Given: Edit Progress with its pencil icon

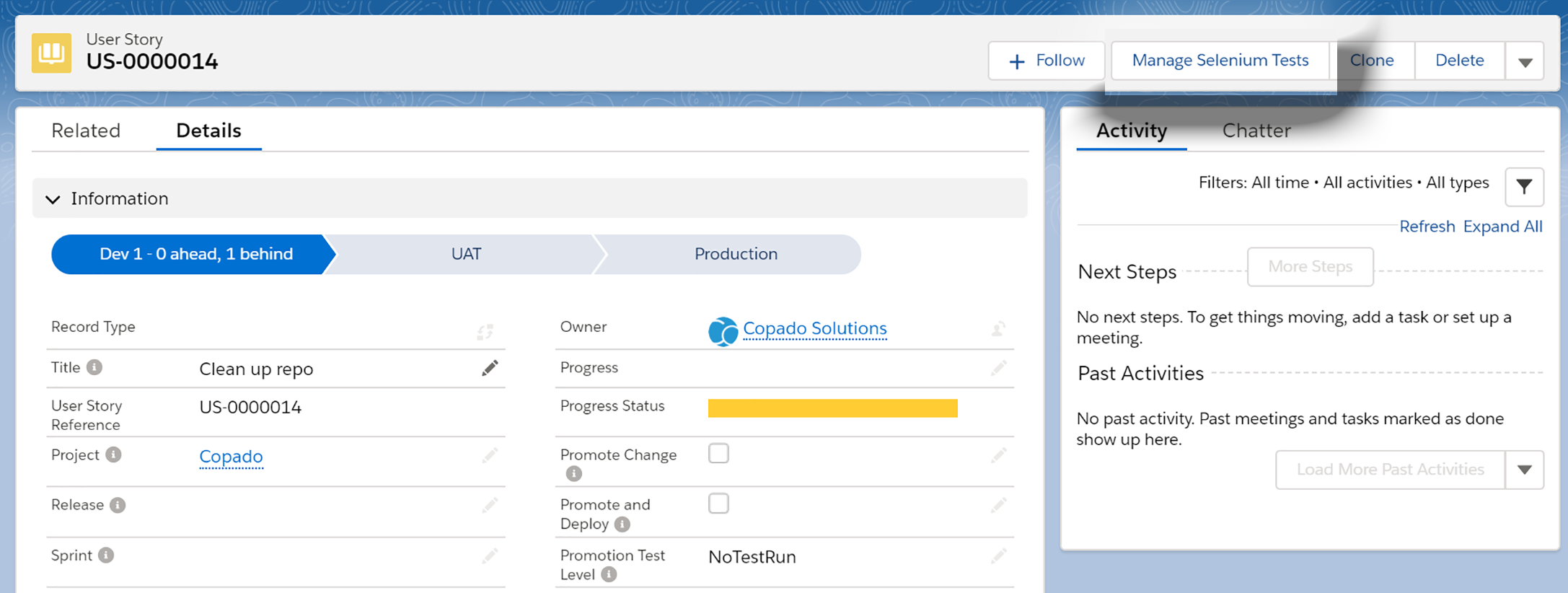Looking at the screenshot, I should coord(998,369).
